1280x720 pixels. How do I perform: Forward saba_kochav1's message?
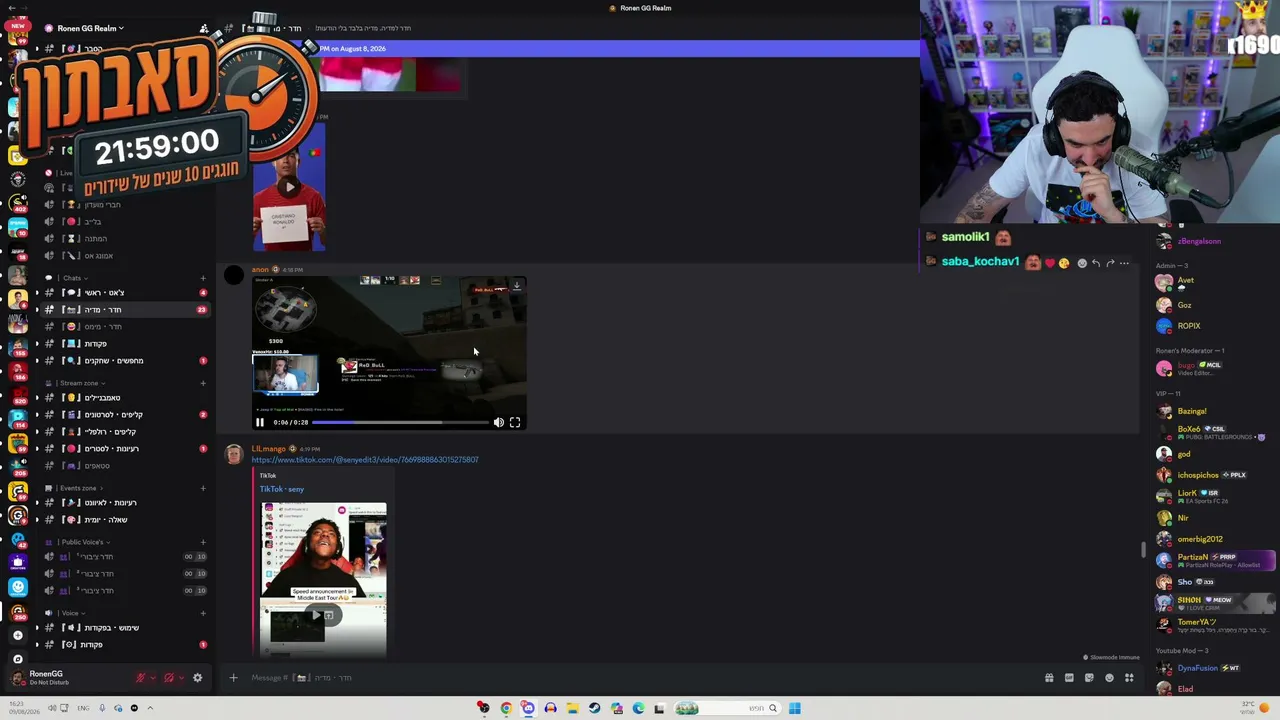[1110, 263]
